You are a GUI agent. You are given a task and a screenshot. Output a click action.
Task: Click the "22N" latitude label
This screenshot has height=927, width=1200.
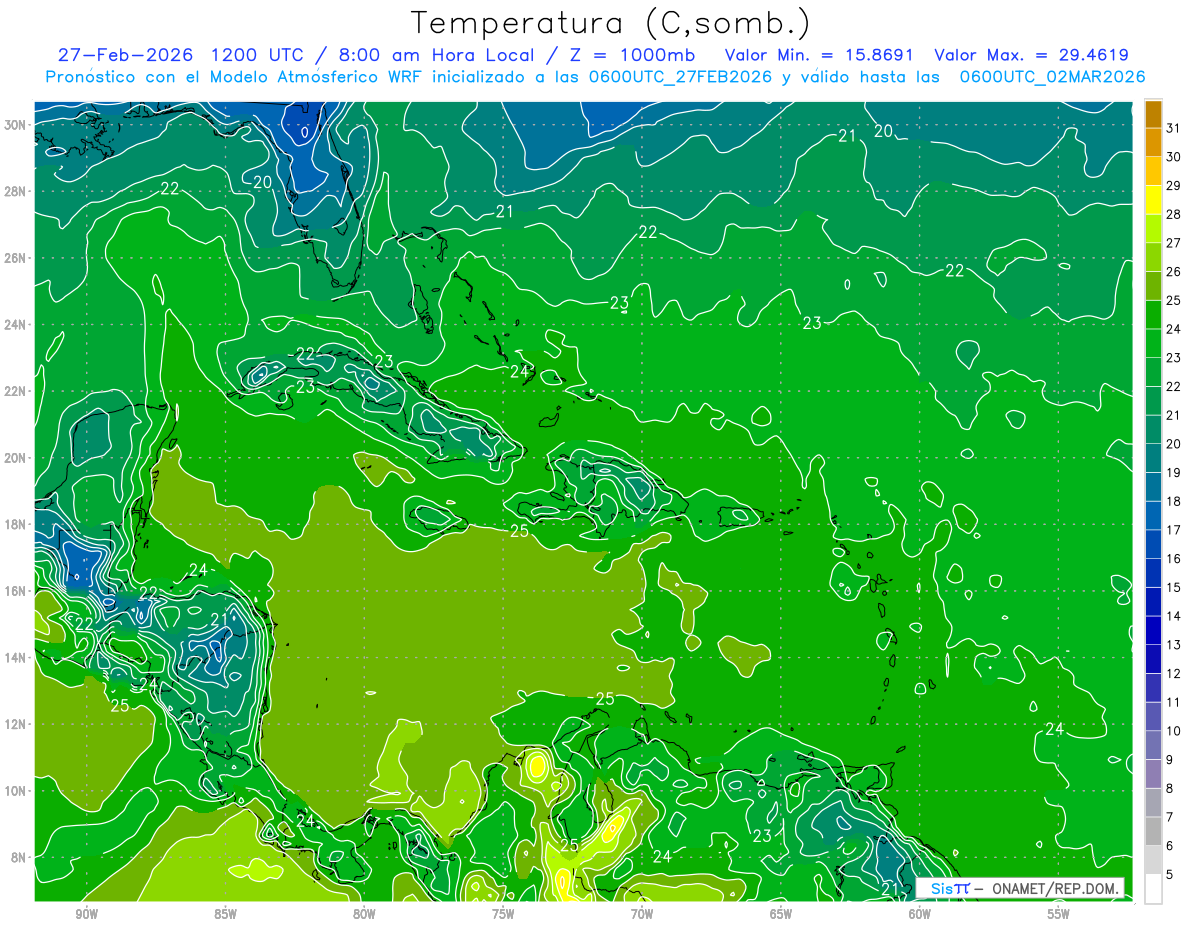15,391
